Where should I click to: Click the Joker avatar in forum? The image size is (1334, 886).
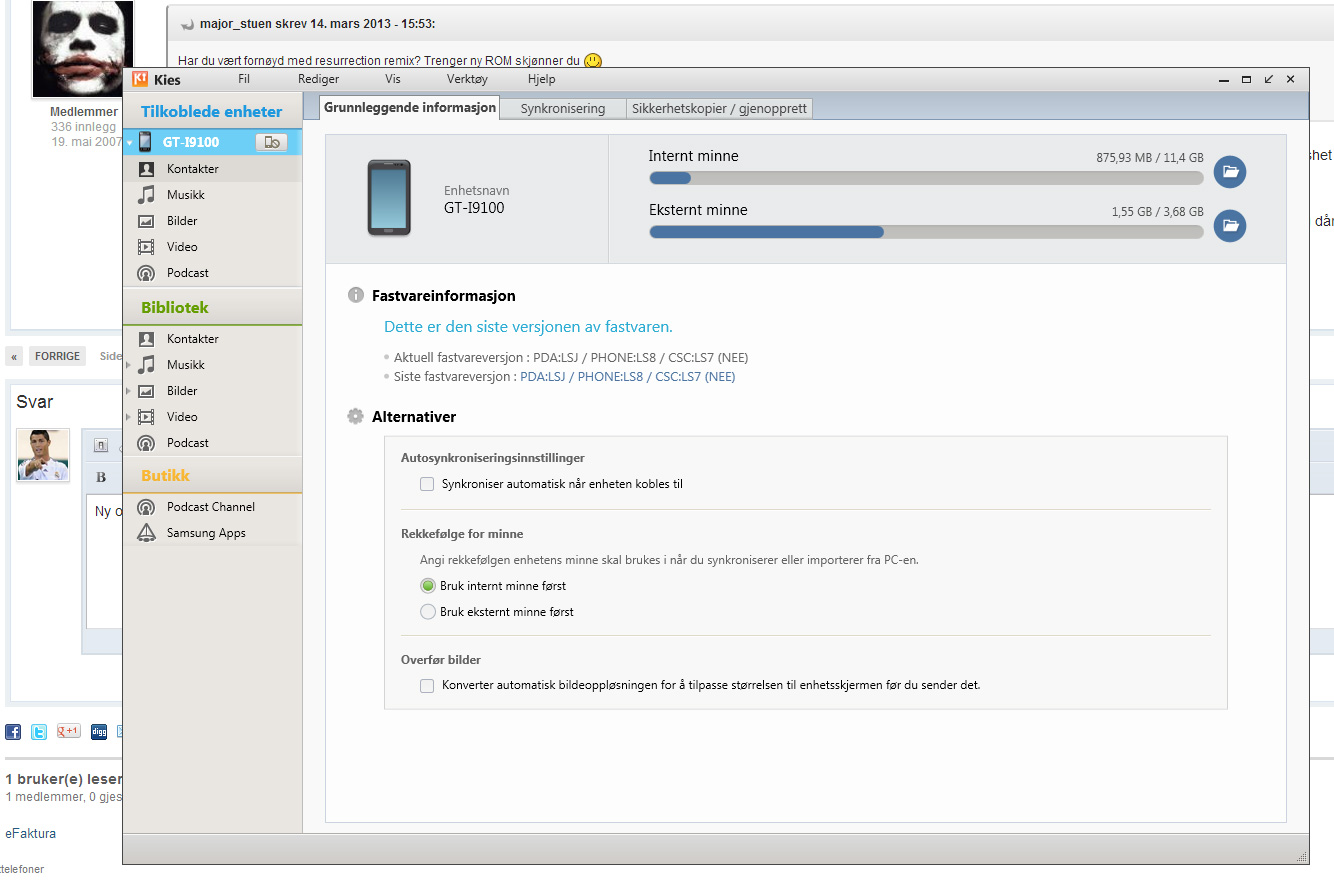pyautogui.click(x=83, y=49)
